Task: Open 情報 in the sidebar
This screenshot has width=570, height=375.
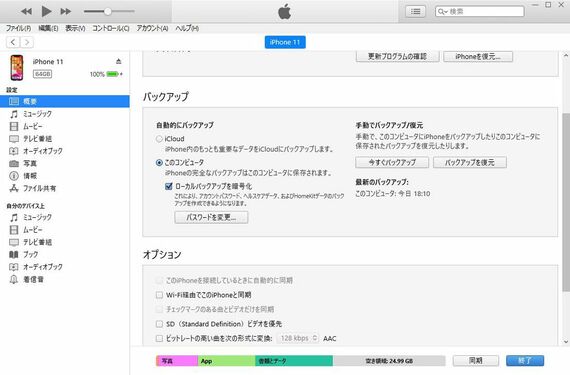Action: pyautogui.click(x=65, y=176)
